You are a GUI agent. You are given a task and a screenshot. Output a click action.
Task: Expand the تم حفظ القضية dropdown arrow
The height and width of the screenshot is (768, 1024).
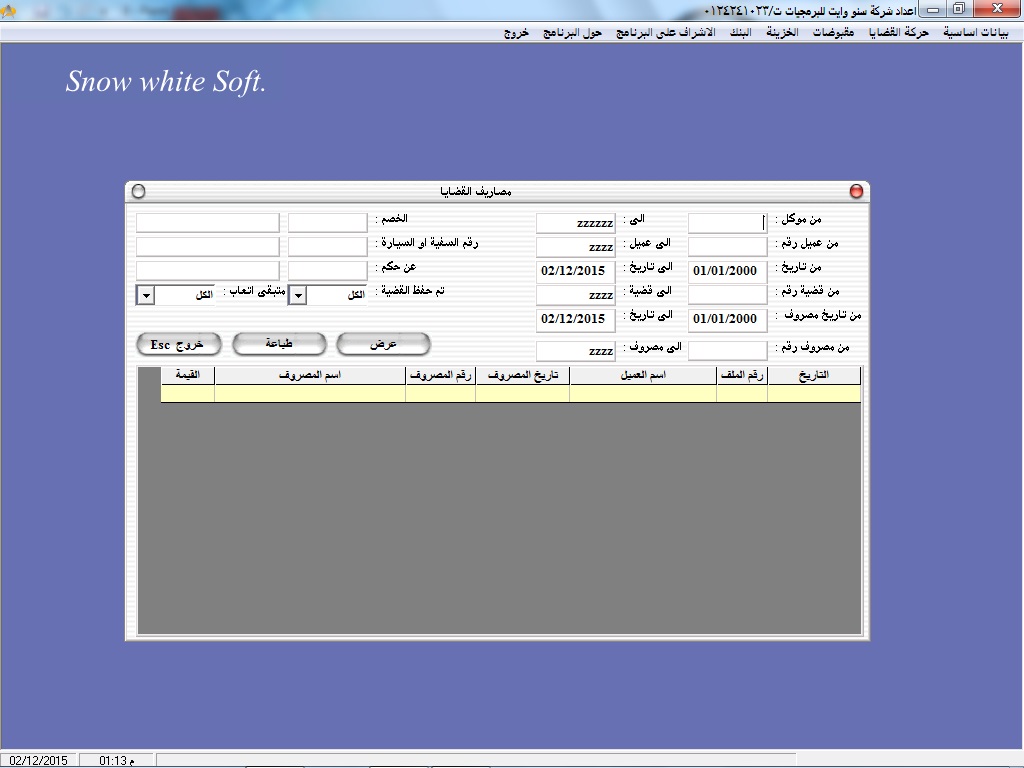tap(311, 296)
